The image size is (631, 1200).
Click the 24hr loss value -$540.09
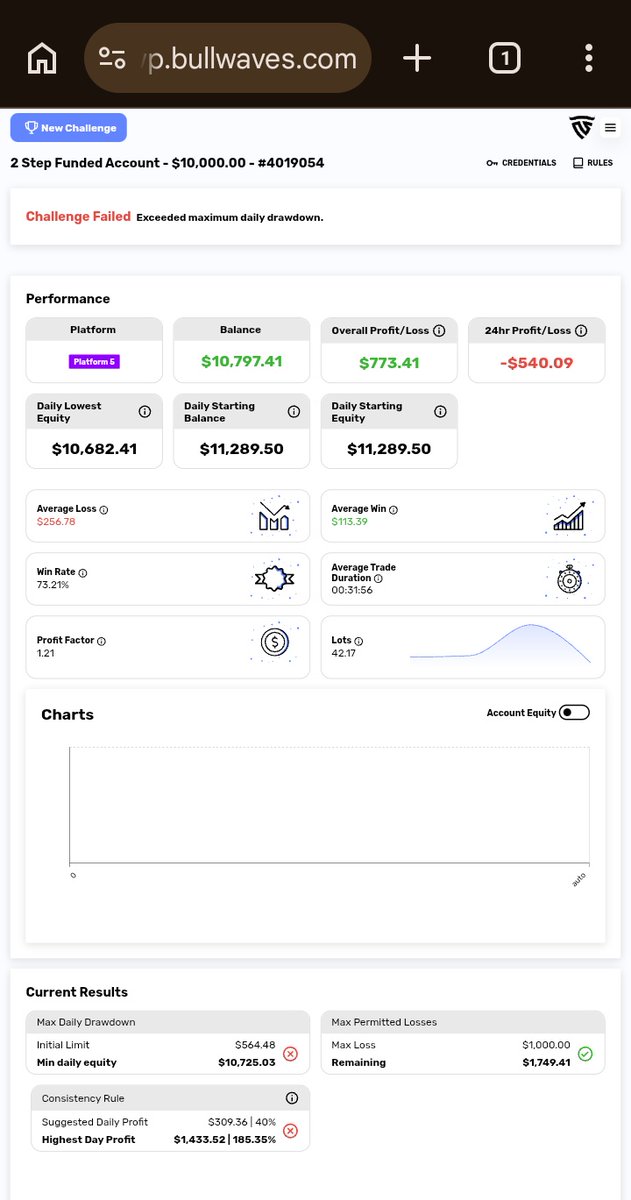coord(536,363)
